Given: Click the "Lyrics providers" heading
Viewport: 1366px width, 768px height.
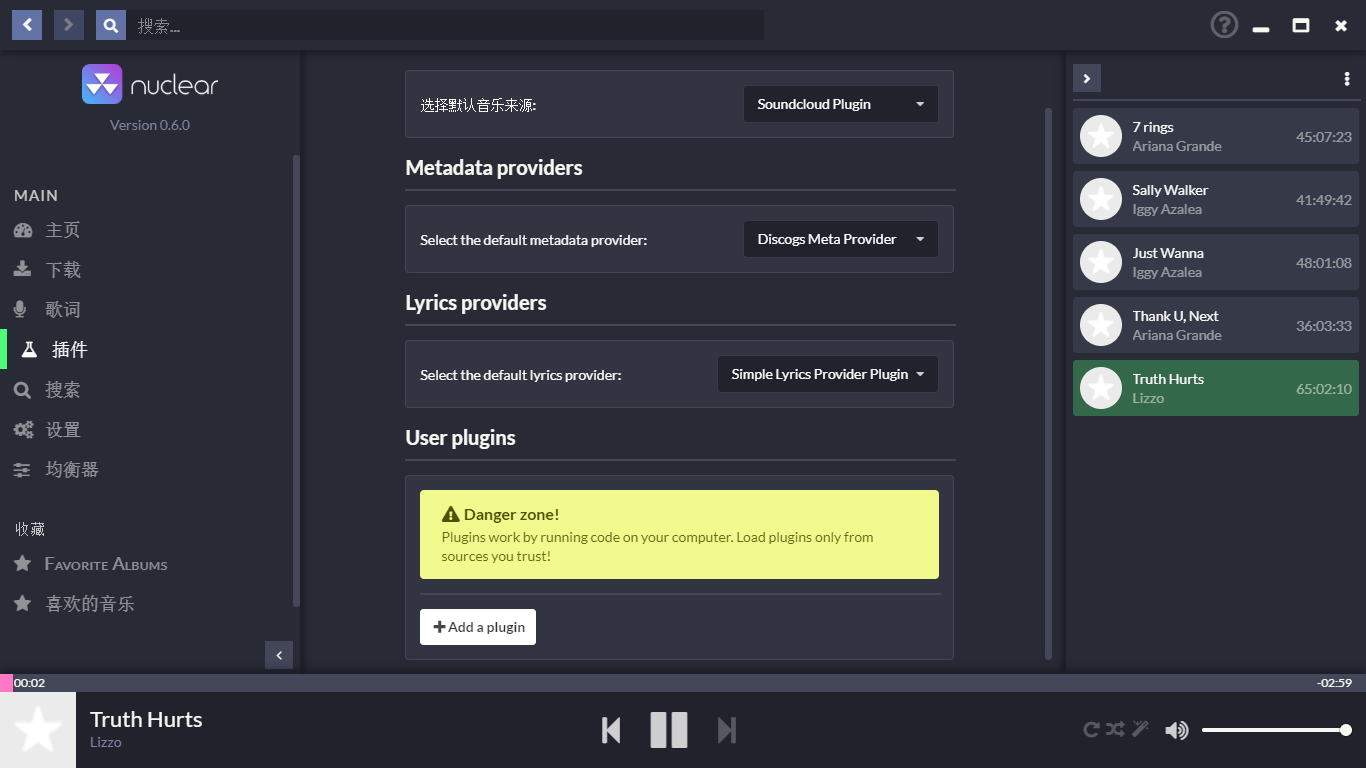Looking at the screenshot, I should click(476, 303).
